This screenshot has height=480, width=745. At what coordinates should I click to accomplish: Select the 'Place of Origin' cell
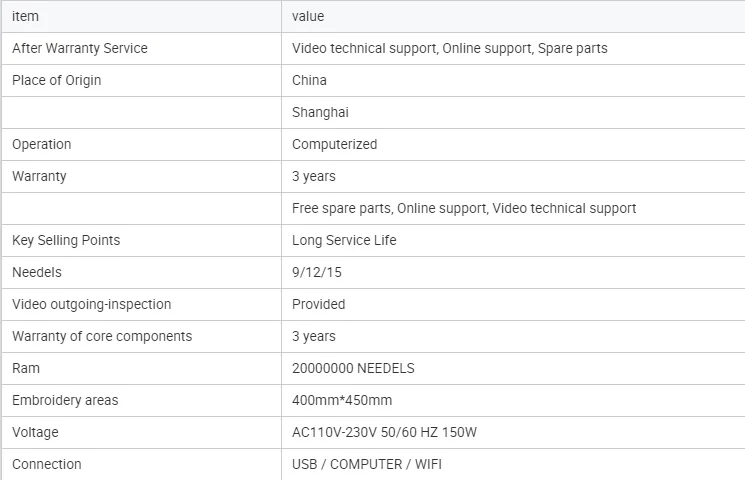pos(142,80)
